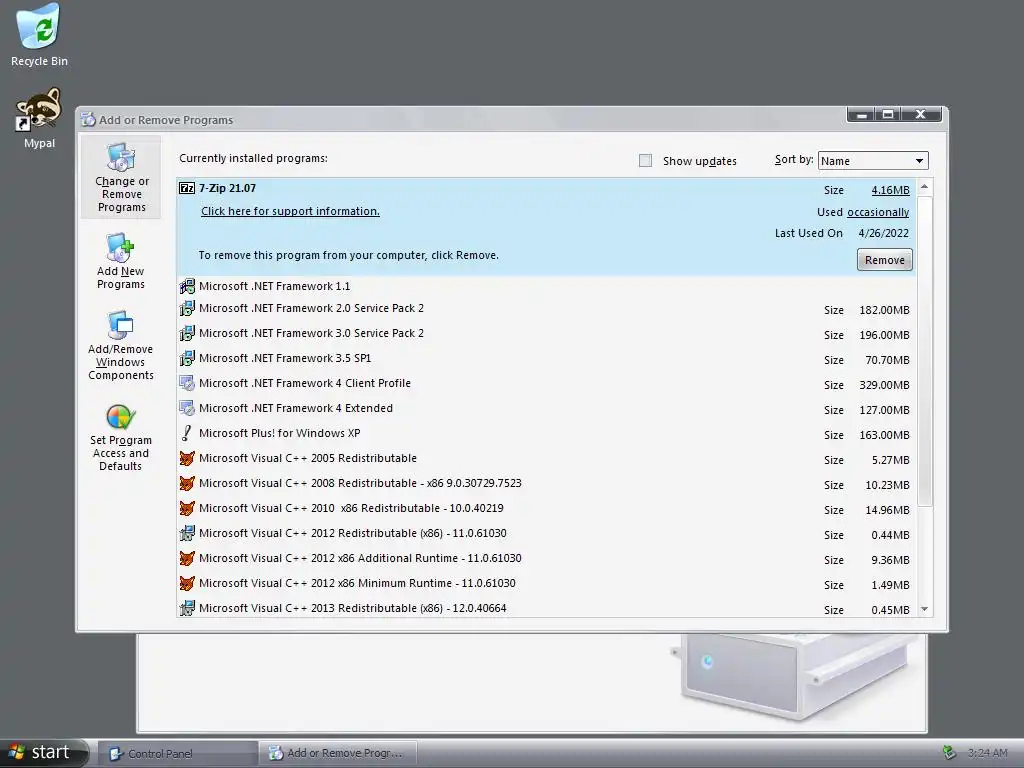
Task: Switch to Control Panel taskbar button
Action: point(176,754)
